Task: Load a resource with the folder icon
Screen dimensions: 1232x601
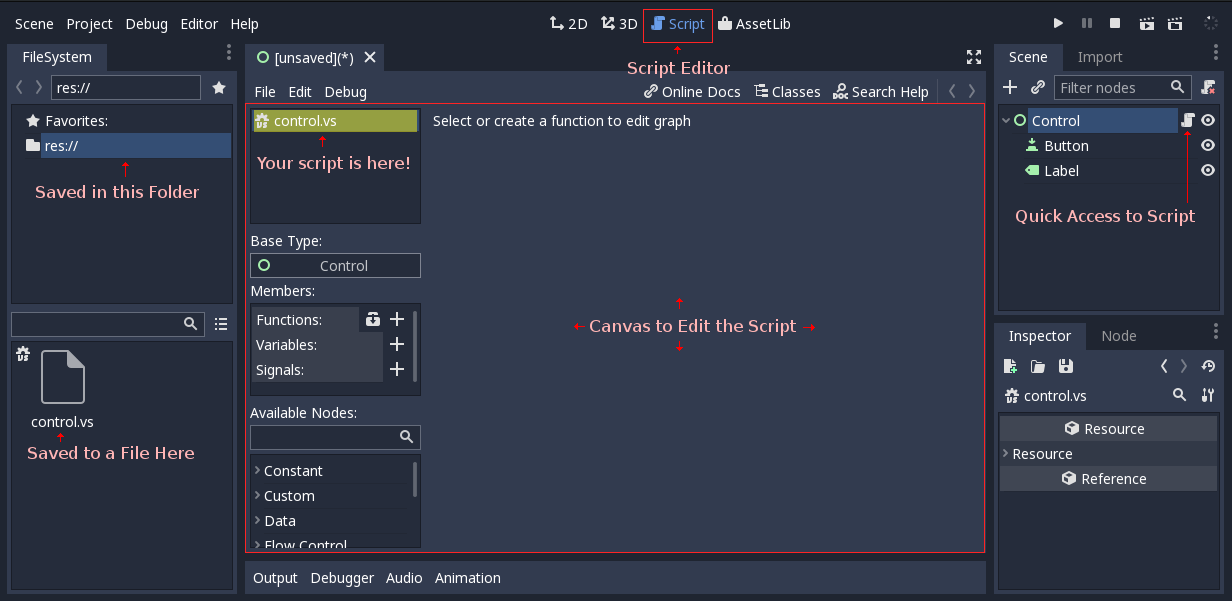Action: [1037, 366]
